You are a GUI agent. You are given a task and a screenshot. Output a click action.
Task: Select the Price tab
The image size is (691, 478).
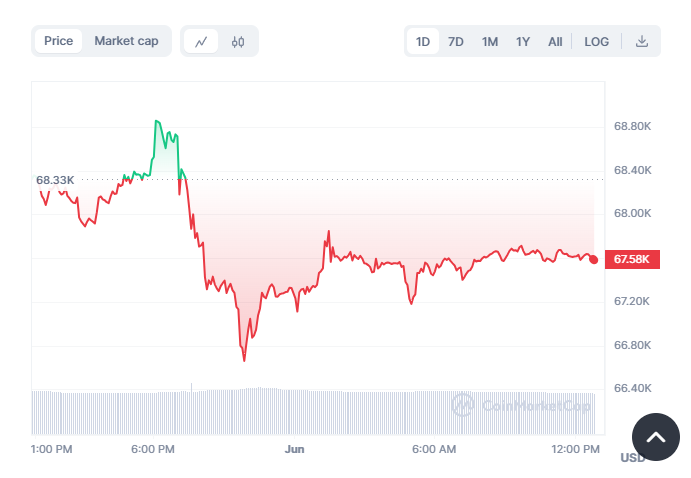59,41
